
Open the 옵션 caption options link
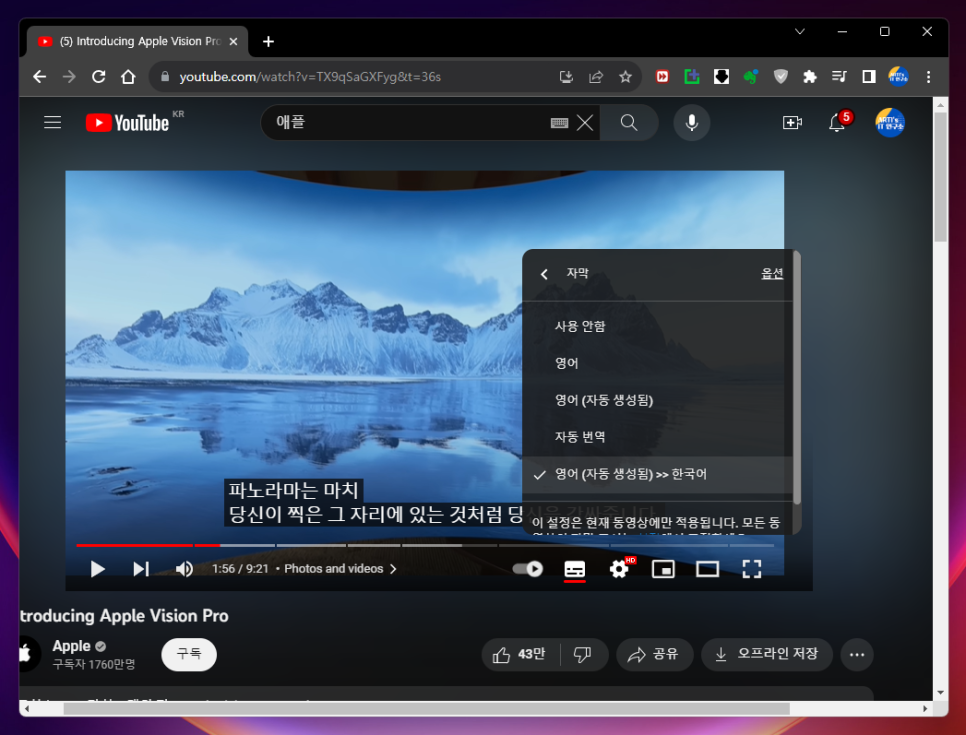pos(772,274)
